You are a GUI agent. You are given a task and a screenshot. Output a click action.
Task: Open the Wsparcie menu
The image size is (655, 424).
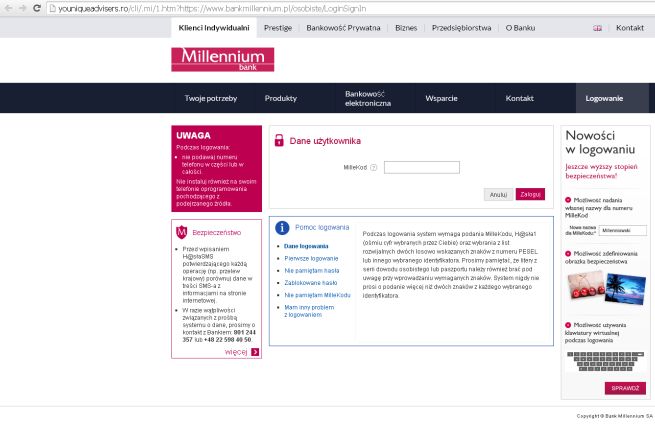tap(441, 99)
